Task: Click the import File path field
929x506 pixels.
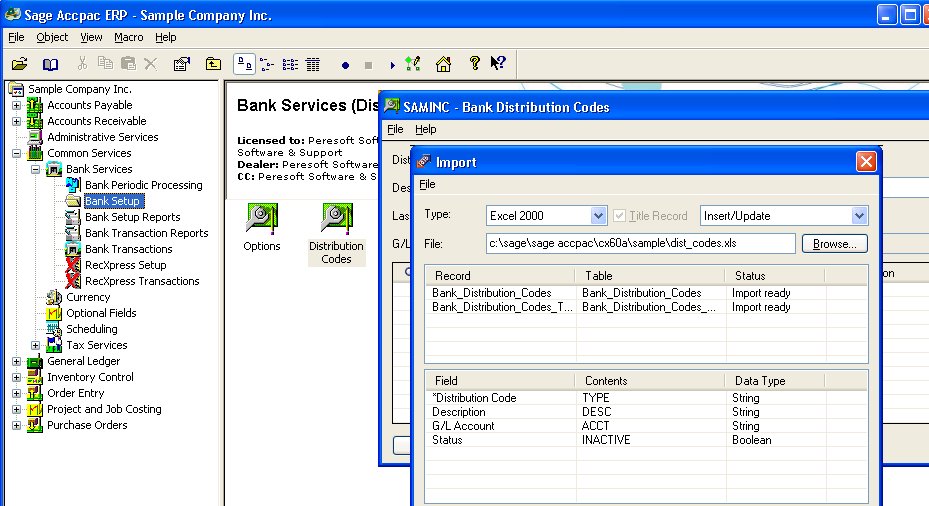Action: [640, 244]
